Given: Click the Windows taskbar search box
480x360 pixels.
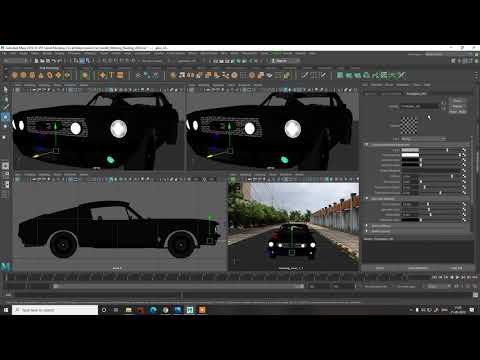Looking at the screenshot, I should 55,310.
